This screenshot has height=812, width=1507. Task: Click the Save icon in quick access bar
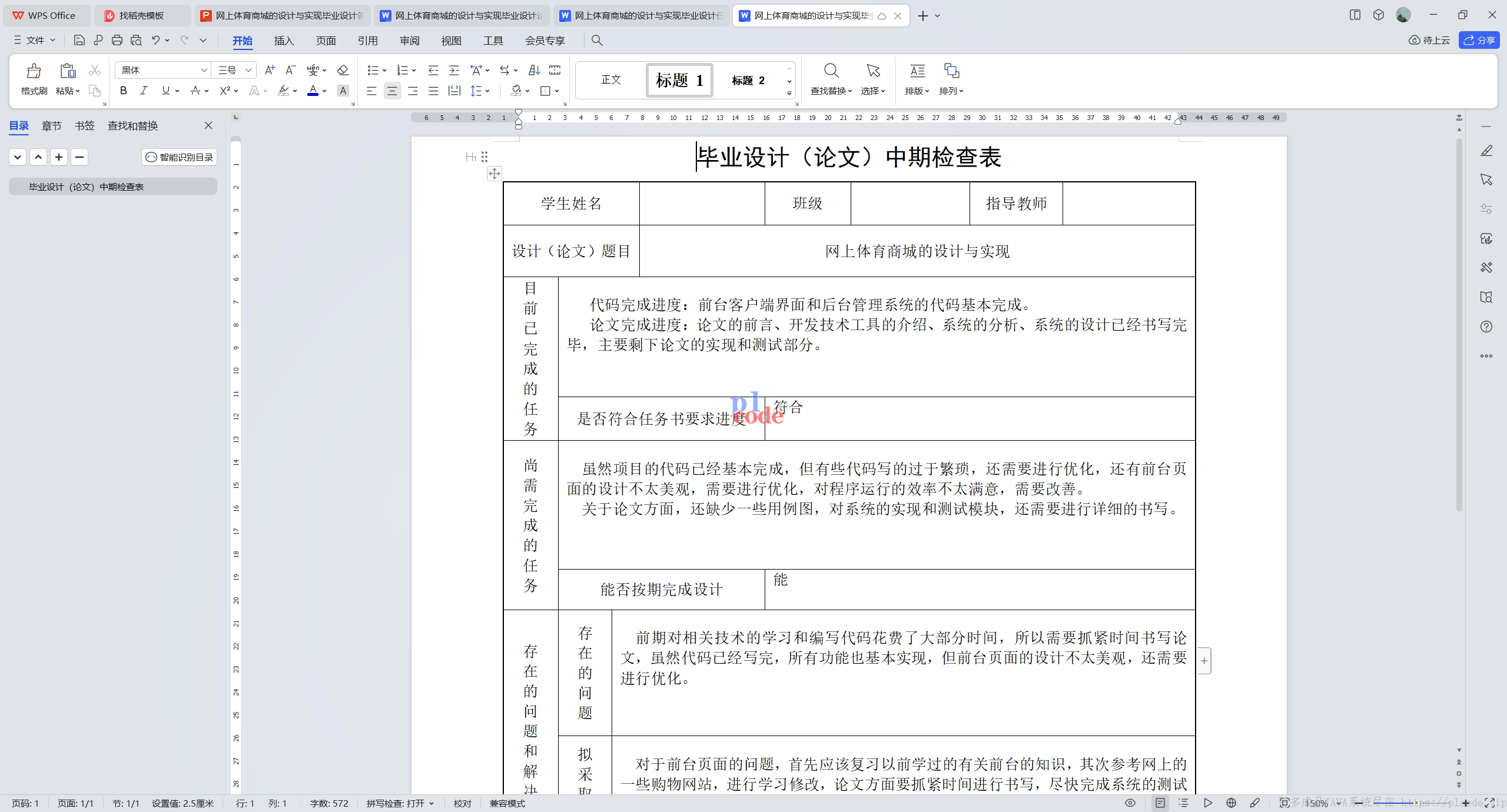(79, 40)
